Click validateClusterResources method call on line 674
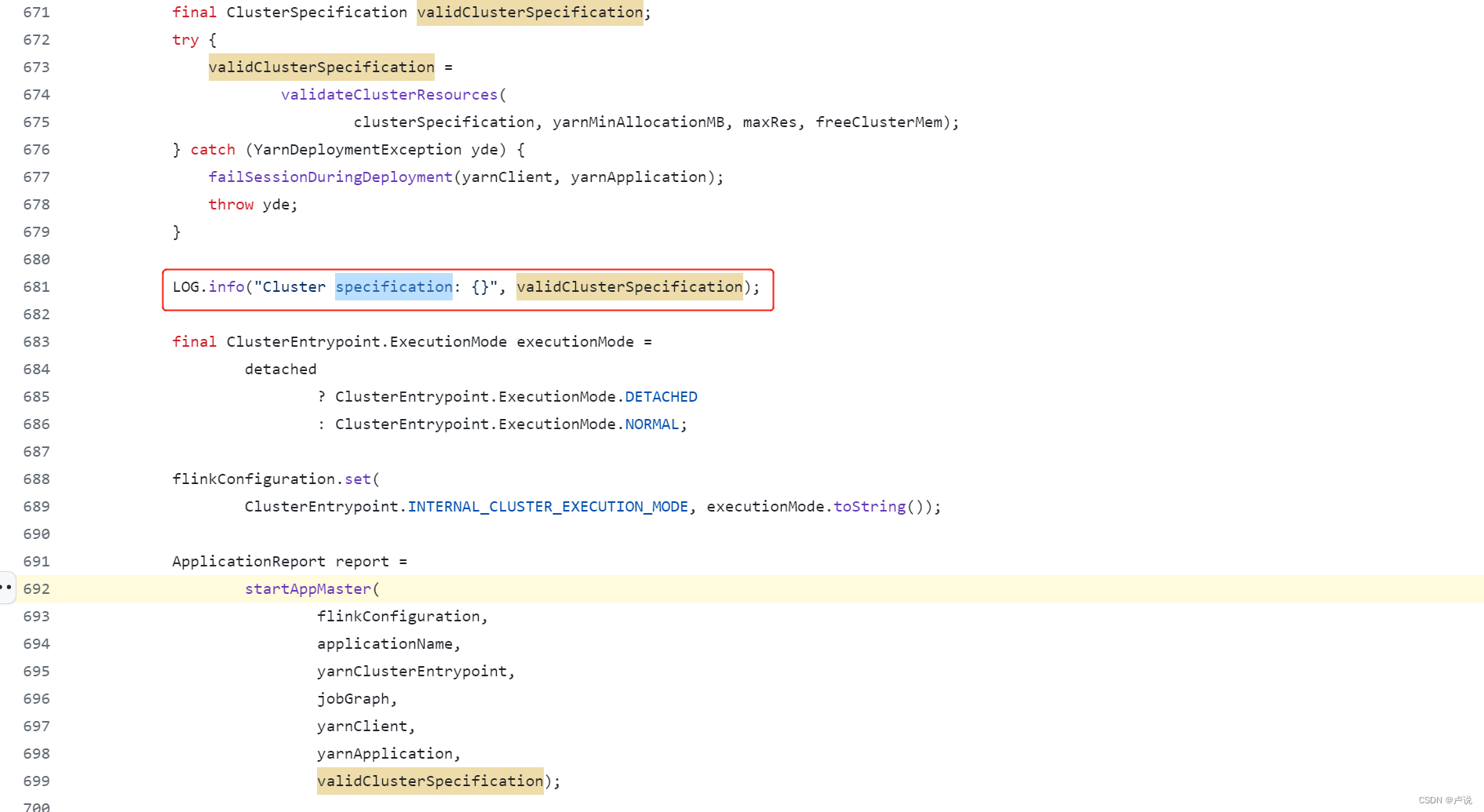1484x812 pixels. 389,95
